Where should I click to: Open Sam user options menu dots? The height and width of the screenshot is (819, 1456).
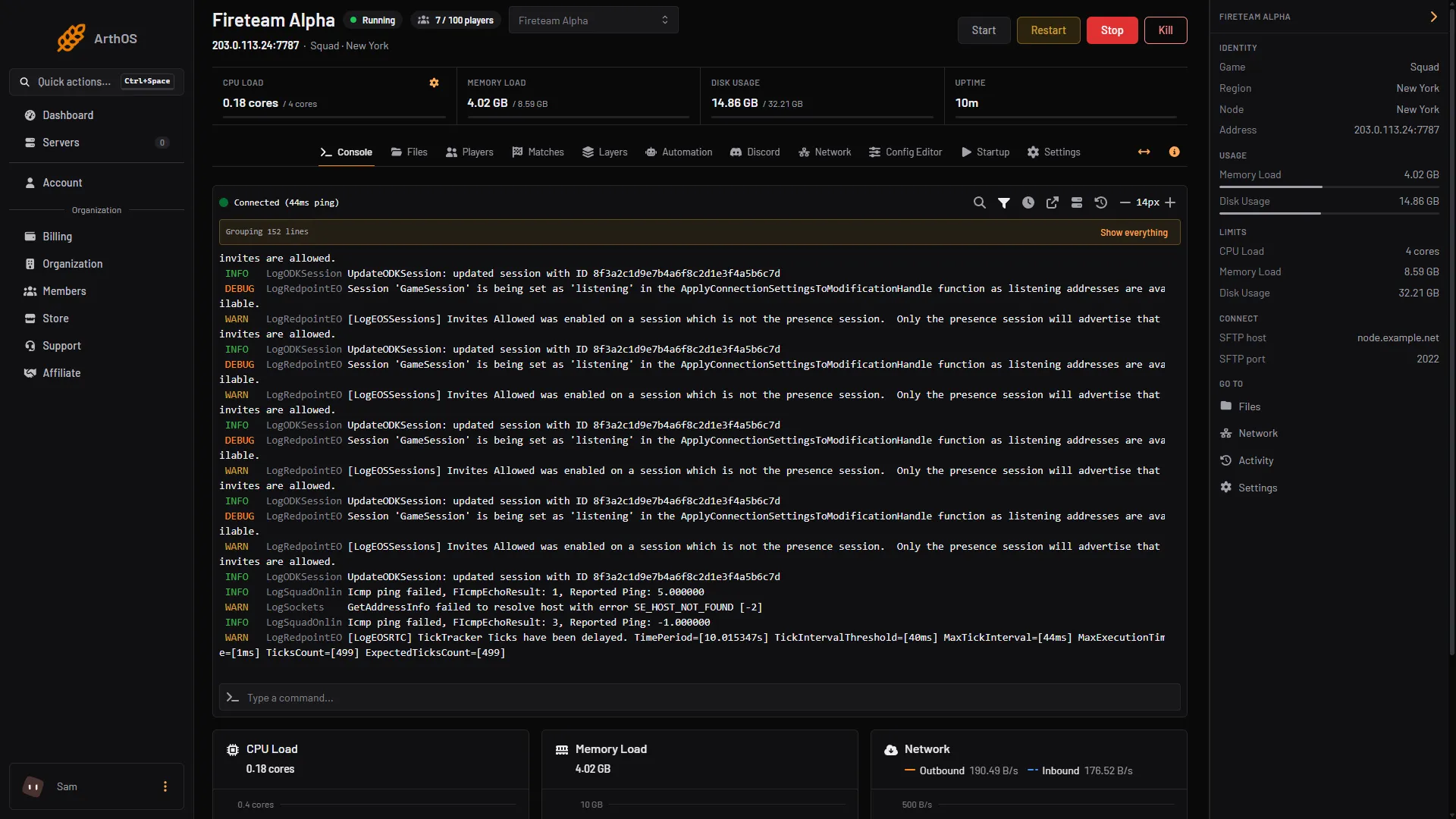click(x=165, y=786)
